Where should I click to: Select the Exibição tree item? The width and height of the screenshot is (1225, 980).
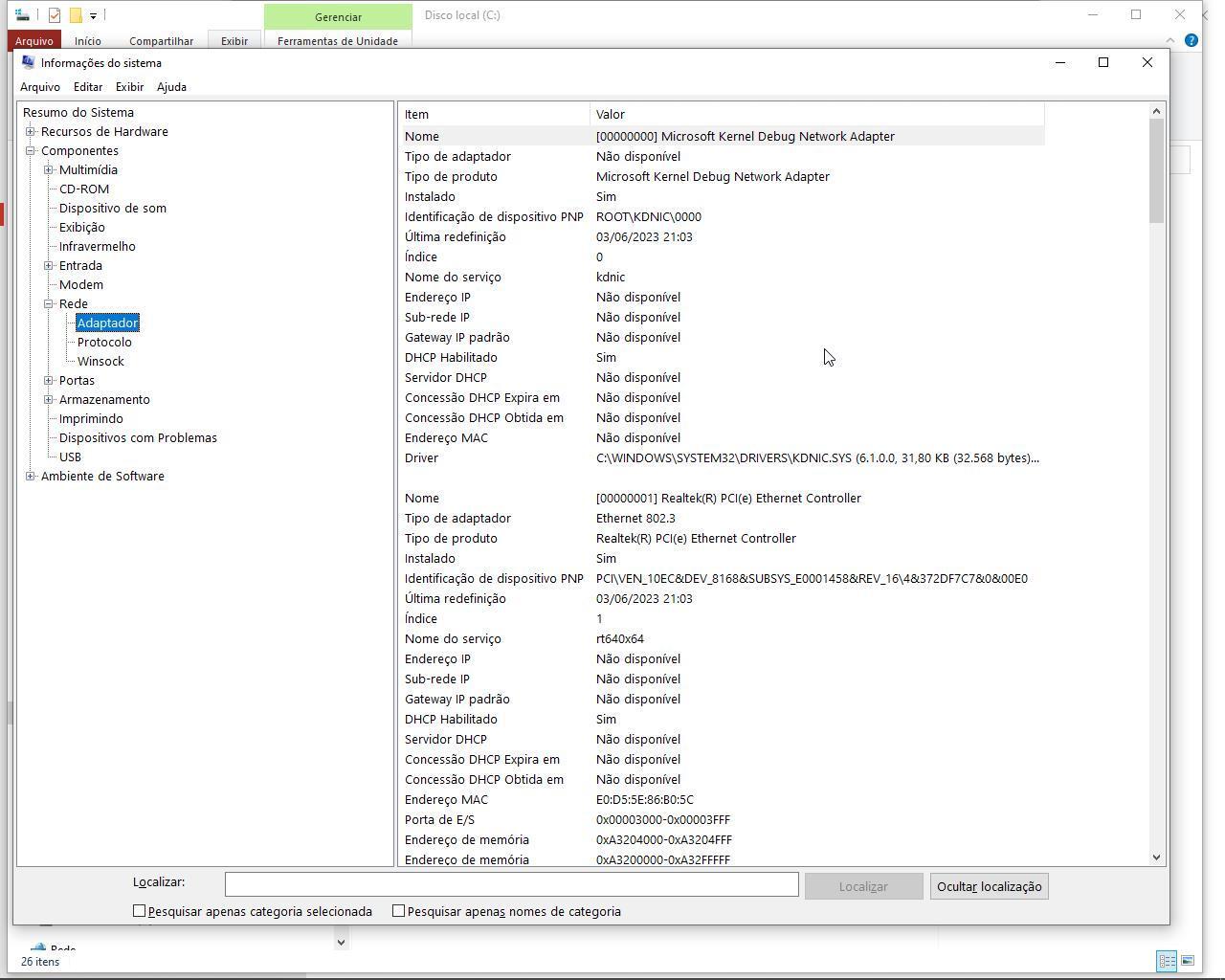(82, 227)
